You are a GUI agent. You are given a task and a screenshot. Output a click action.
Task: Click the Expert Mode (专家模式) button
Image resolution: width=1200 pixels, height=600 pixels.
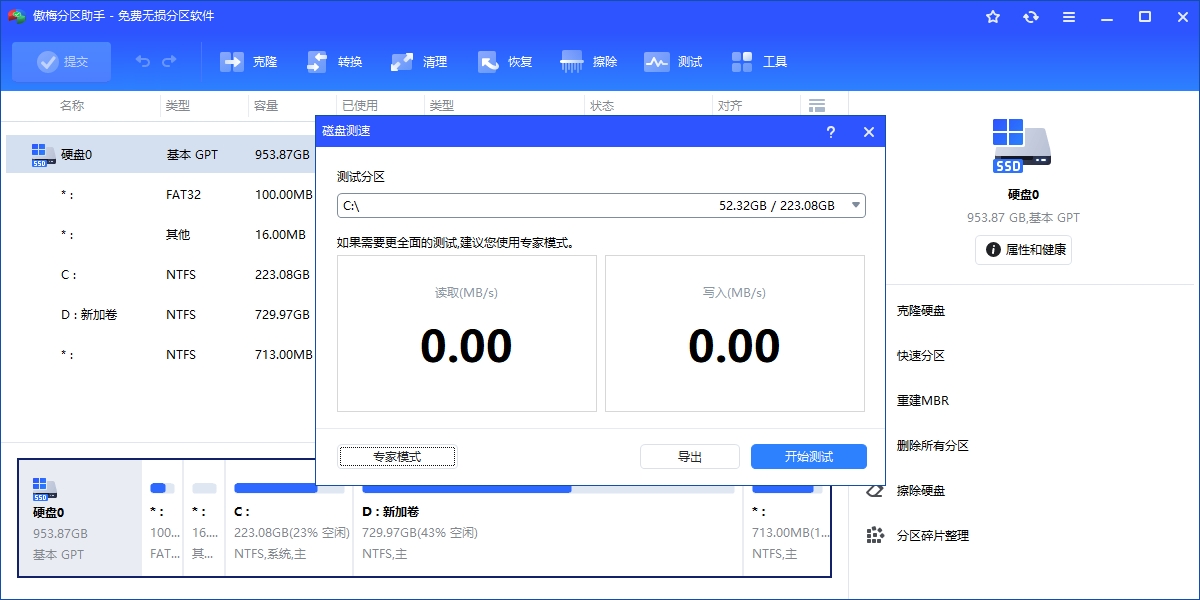pos(397,457)
